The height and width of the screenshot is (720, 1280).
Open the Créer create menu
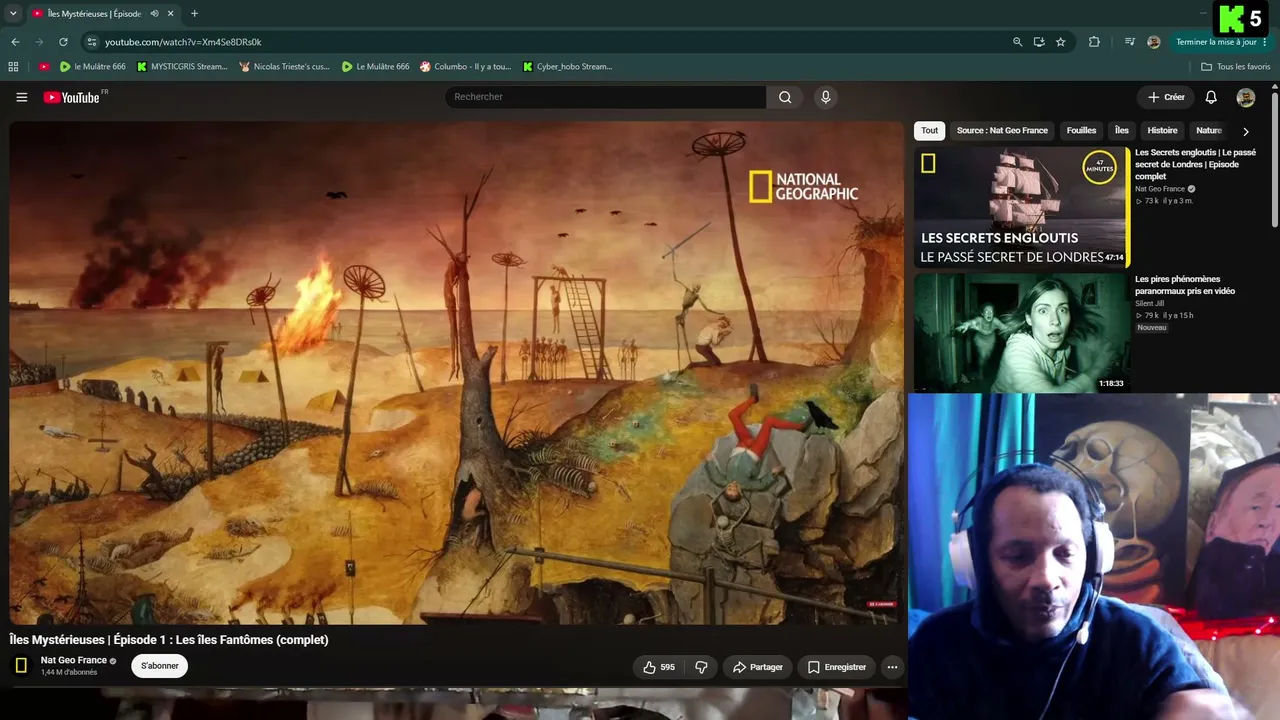[1166, 97]
